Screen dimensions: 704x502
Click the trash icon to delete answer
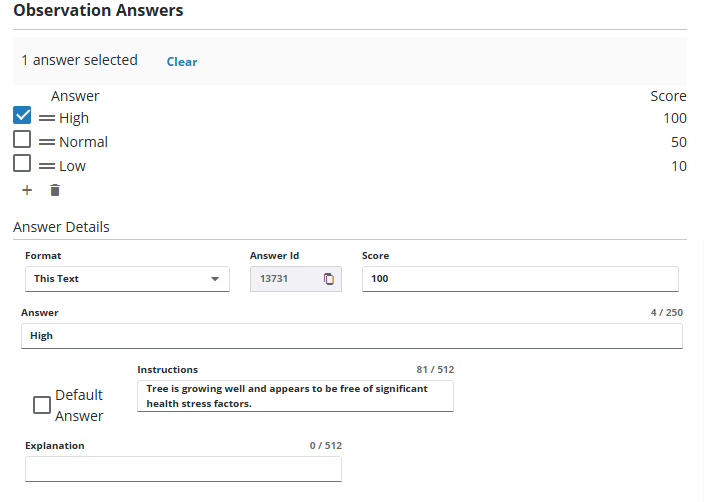coord(55,190)
